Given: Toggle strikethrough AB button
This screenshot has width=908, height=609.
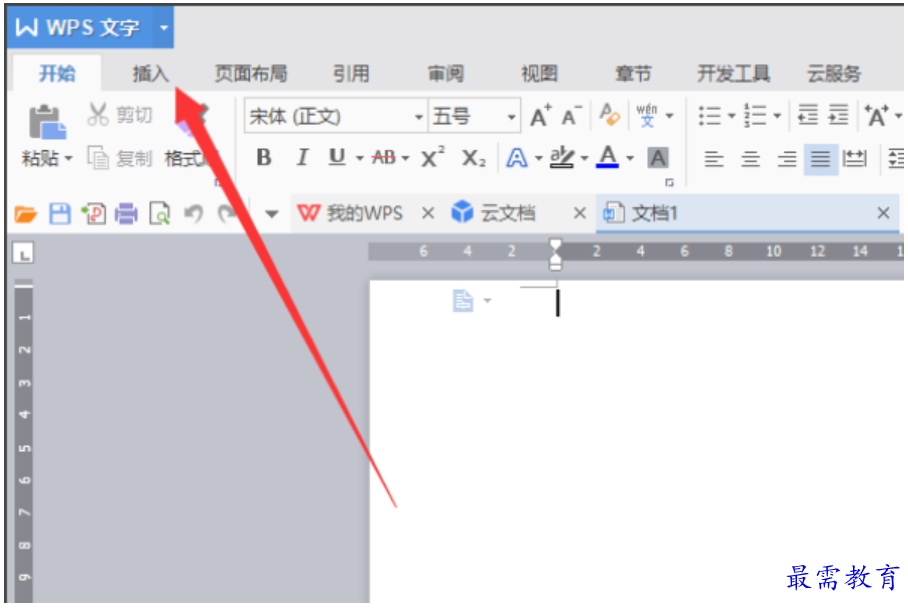Looking at the screenshot, I should coord(383,157).
